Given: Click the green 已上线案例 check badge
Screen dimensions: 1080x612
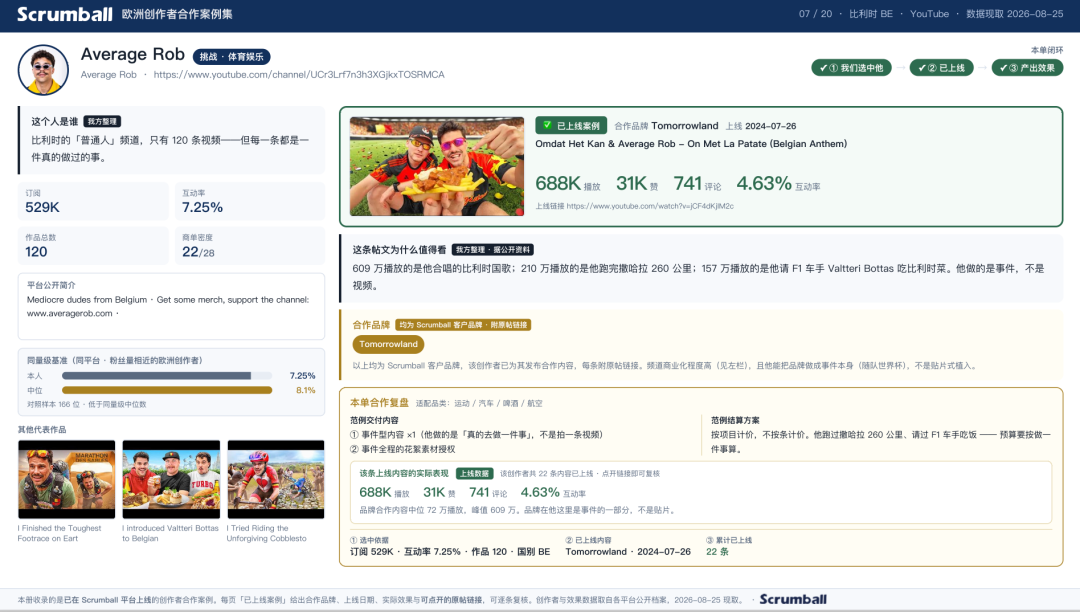Looking at the screenshot, I should tap(571, 125).
